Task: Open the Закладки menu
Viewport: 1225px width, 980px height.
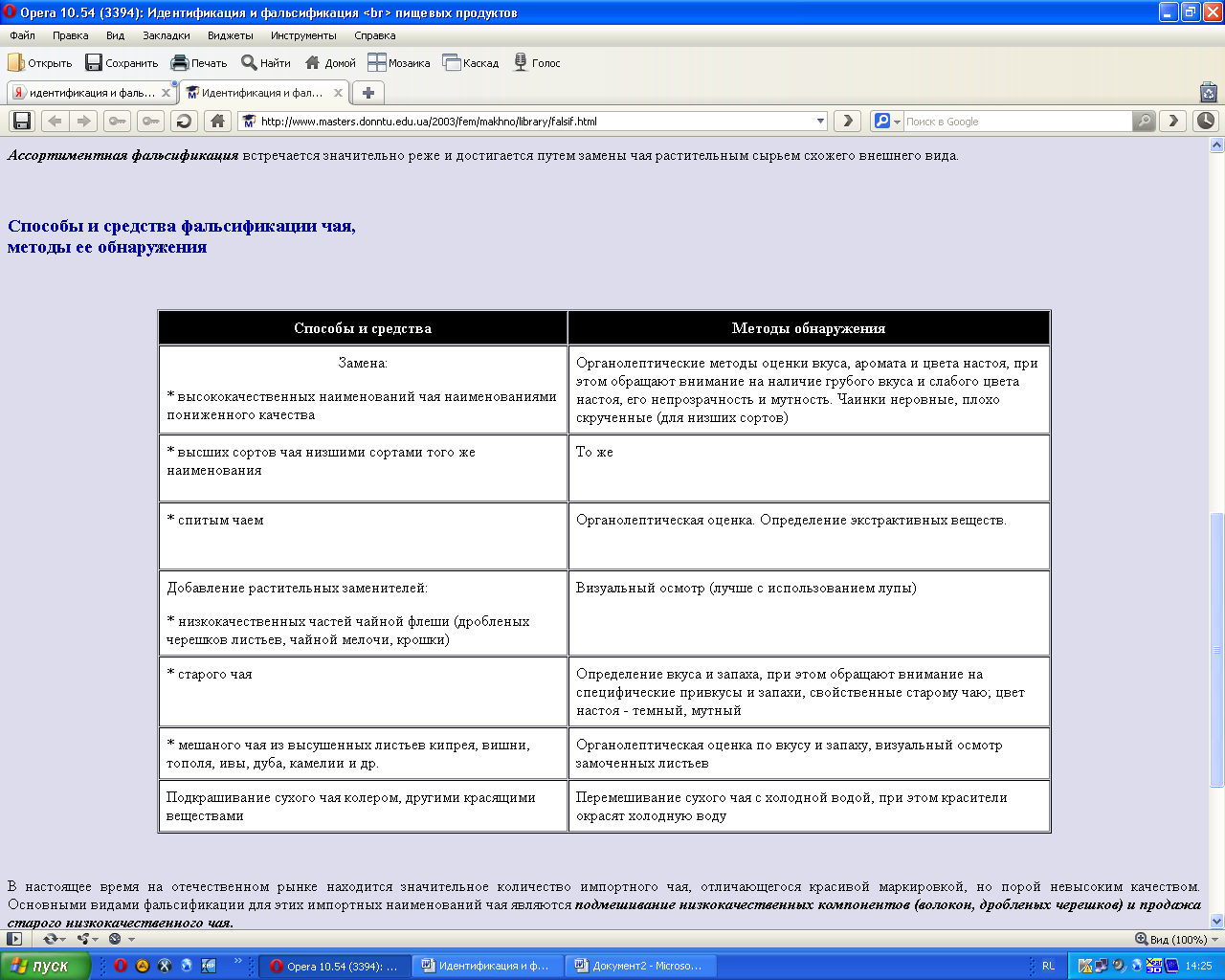Action: coord(167,35)
